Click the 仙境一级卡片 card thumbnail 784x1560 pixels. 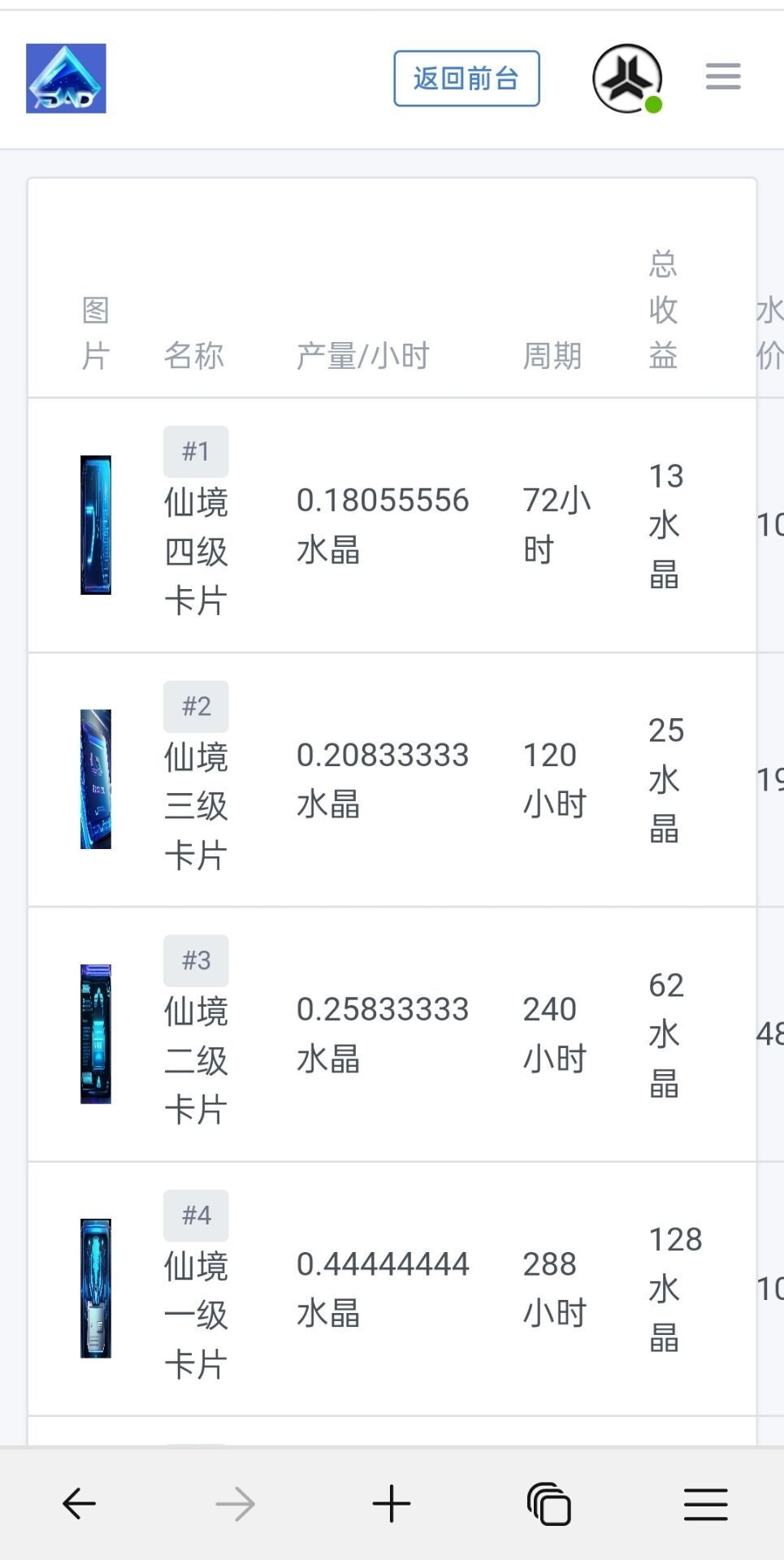pos(96,1288)
